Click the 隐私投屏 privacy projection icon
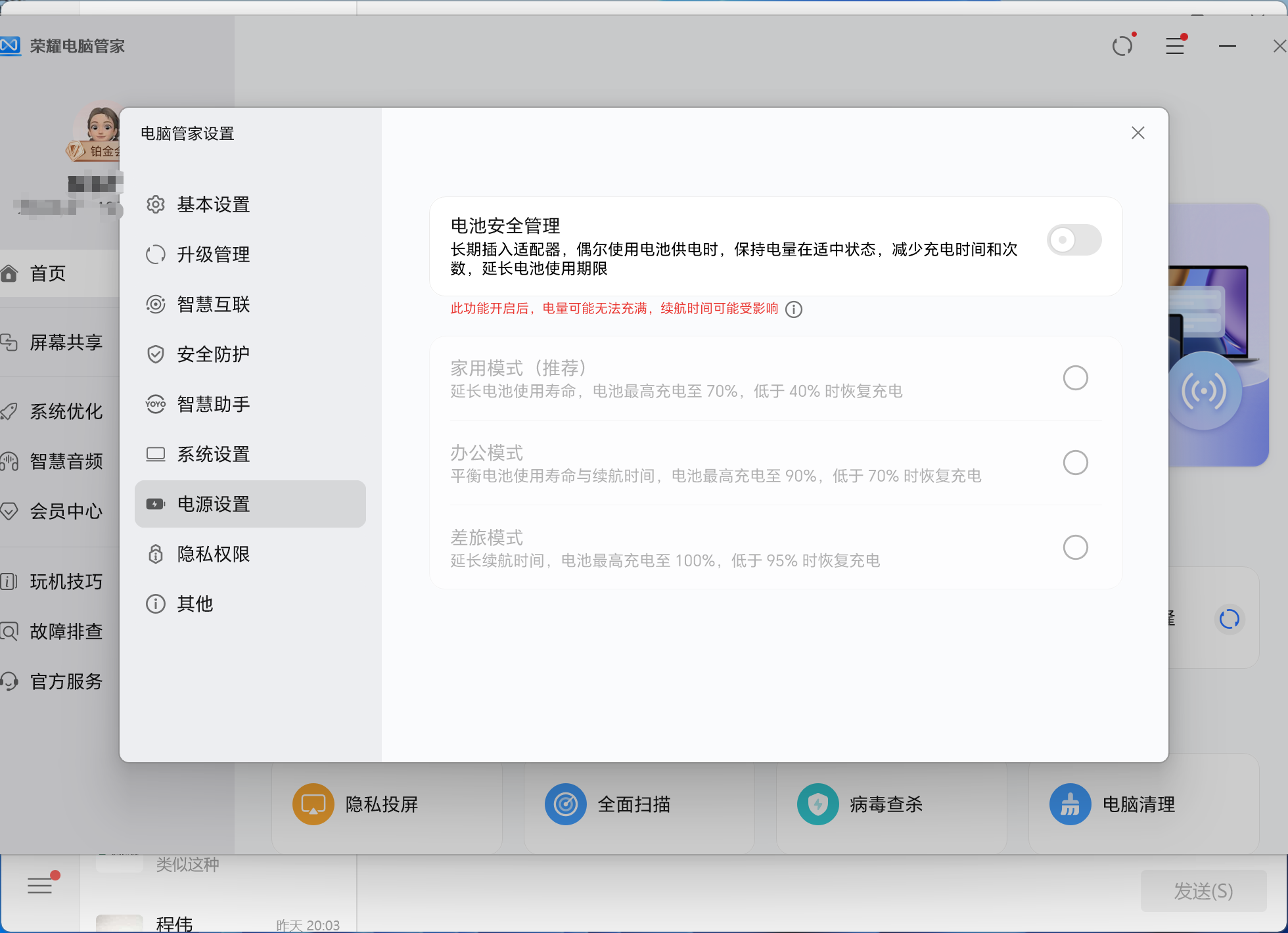This screenshot has width=1288, height=933. click(x=313, y=804)
